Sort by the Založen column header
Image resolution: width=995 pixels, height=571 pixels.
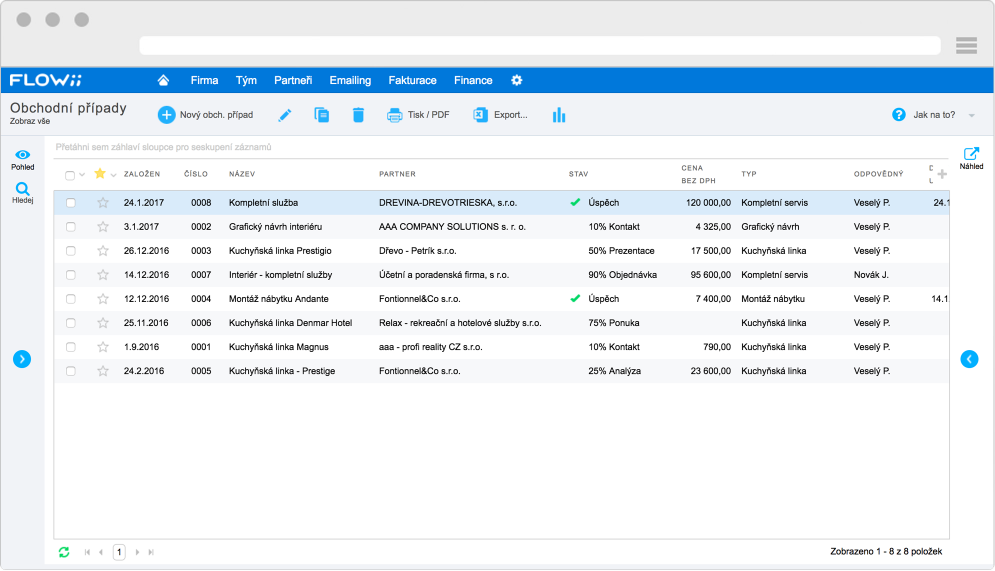[x=142, y=174]
